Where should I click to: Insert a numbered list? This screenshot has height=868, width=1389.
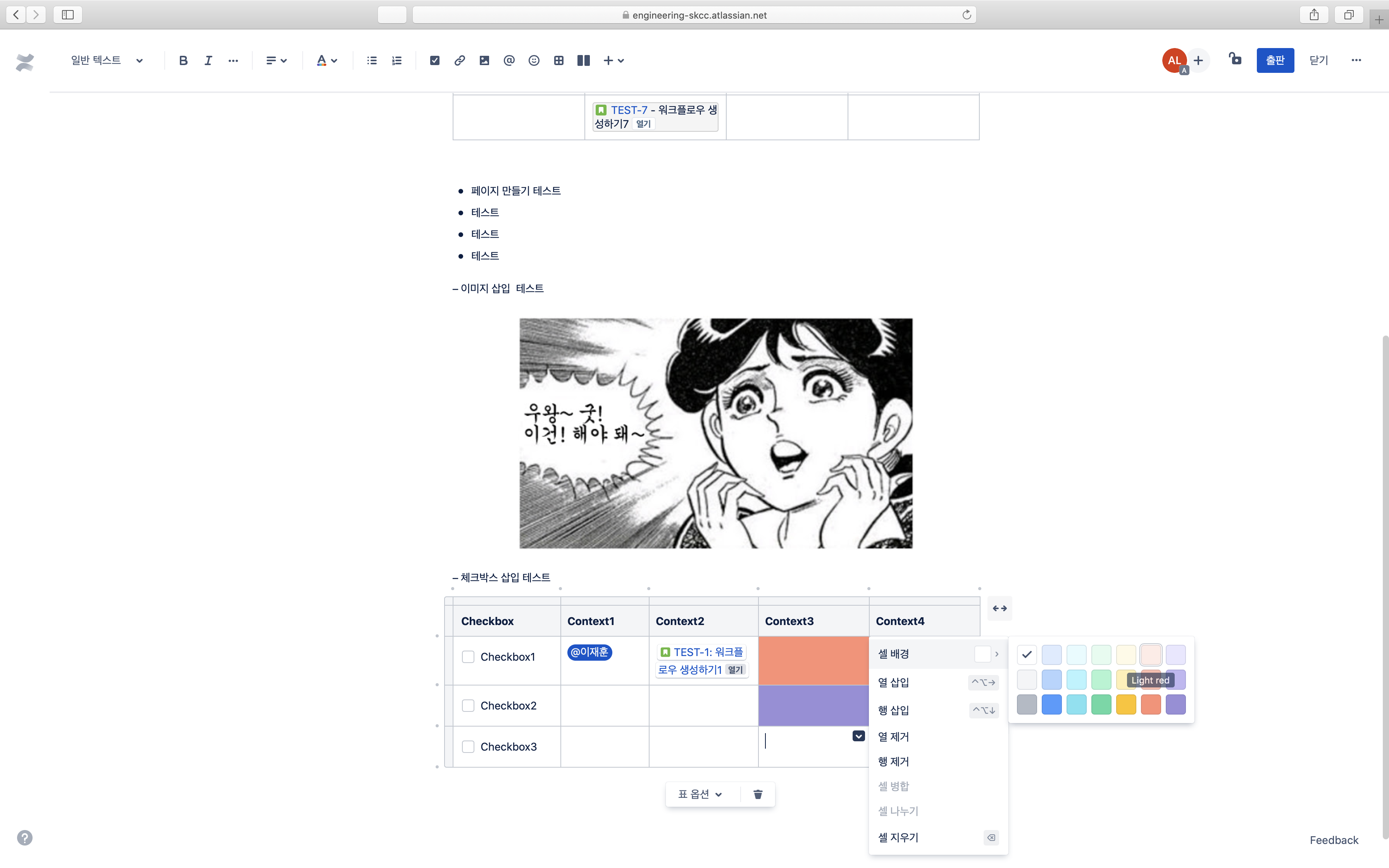coord(396,60)
